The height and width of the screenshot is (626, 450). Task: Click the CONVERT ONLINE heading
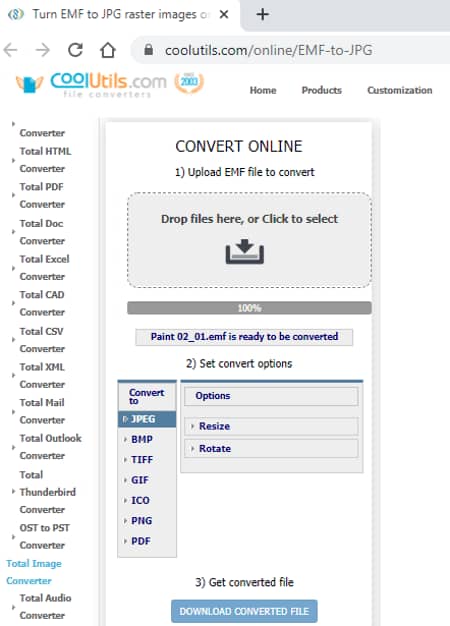tap(239, 147)
